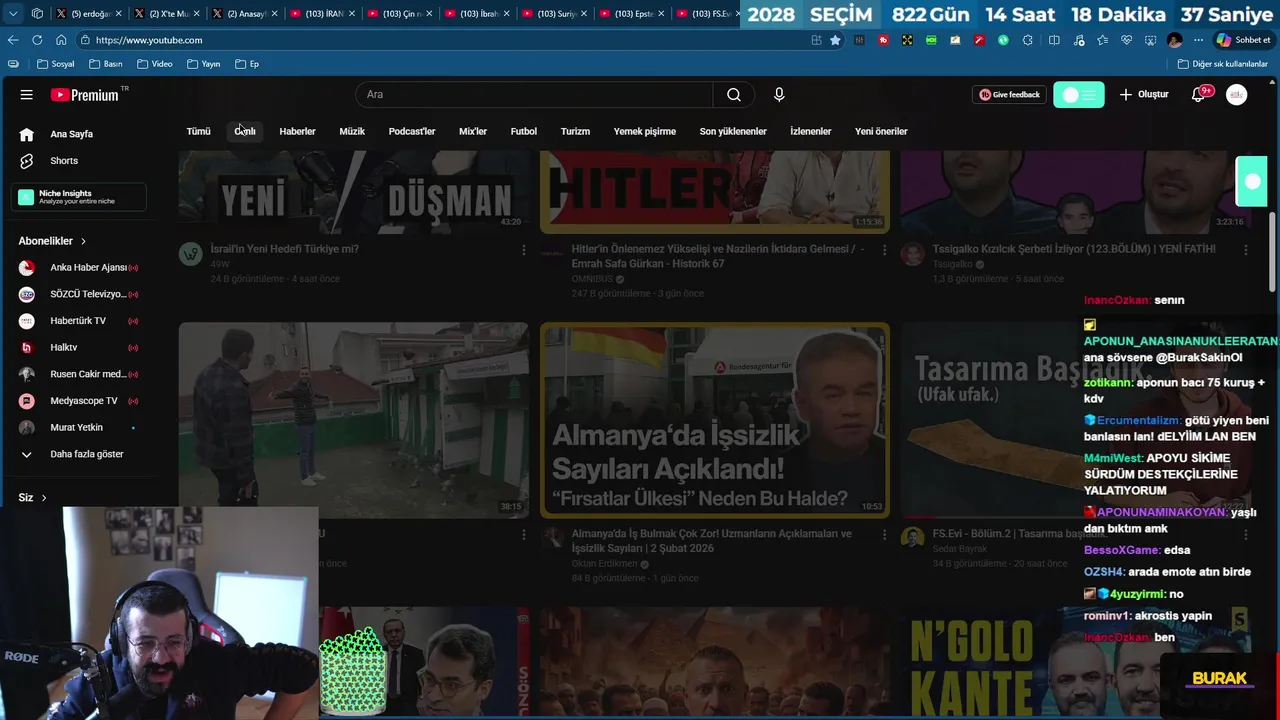
Task: Open browser settings three-dot menu
Action: [1198, 40]
